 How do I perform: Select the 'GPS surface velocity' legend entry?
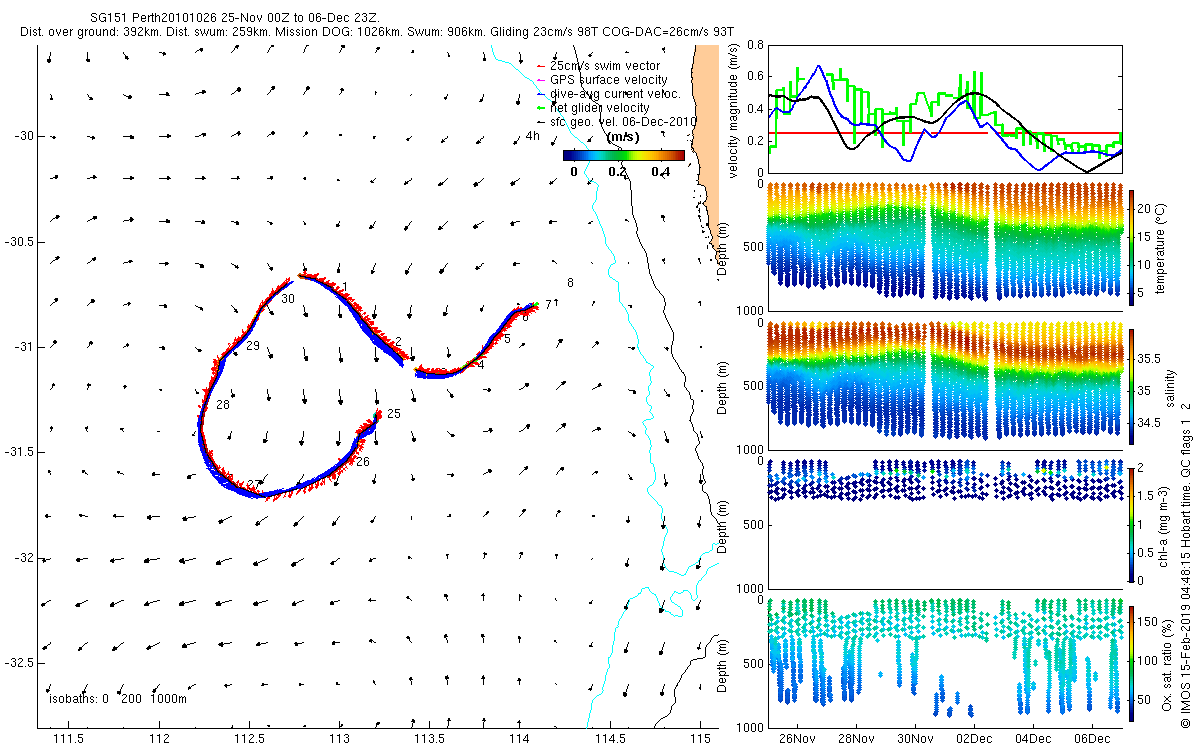[x=610, y=80]
